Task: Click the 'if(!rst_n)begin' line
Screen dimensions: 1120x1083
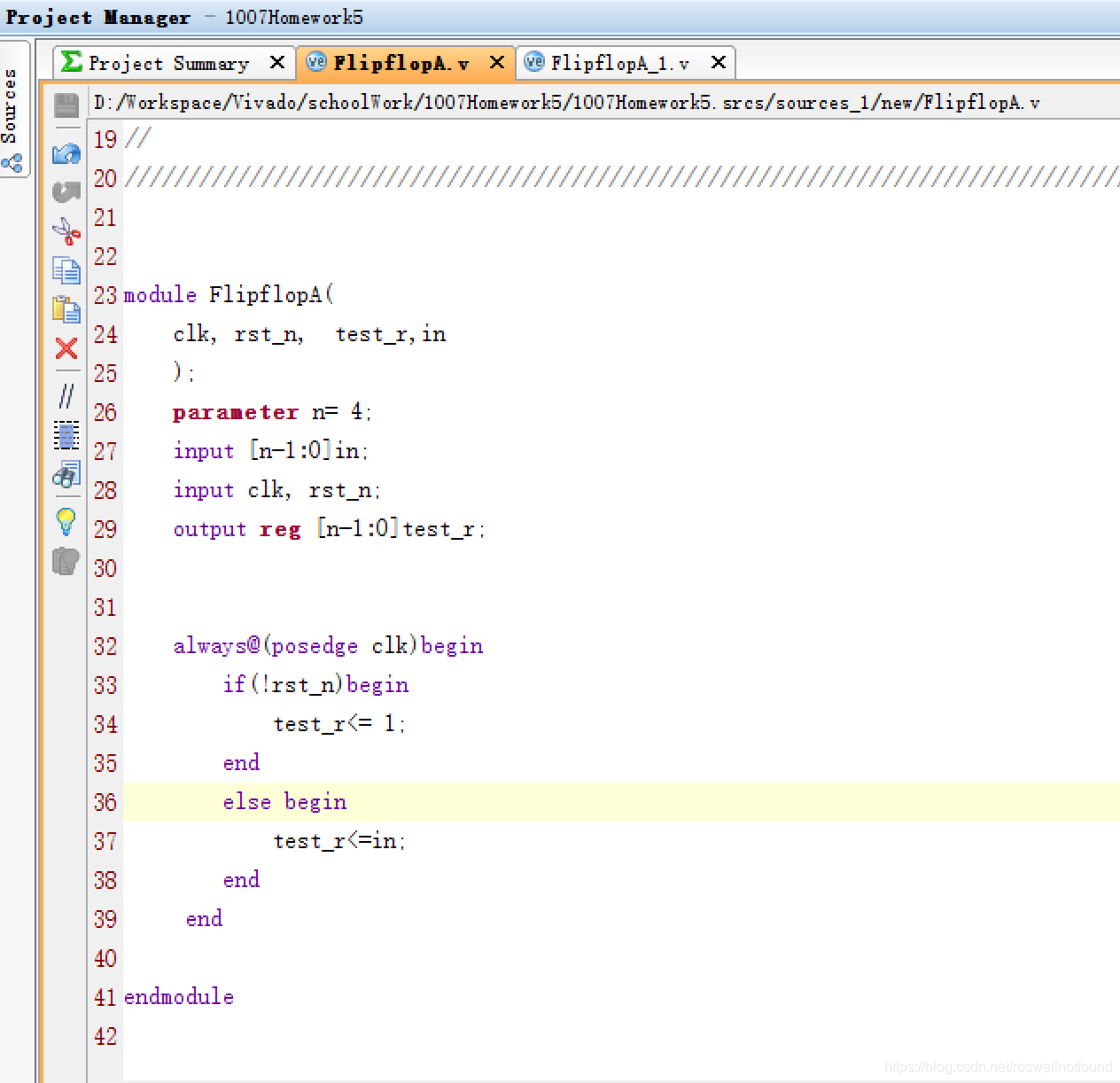Action: pyautogui.click(x=316, y=684)
